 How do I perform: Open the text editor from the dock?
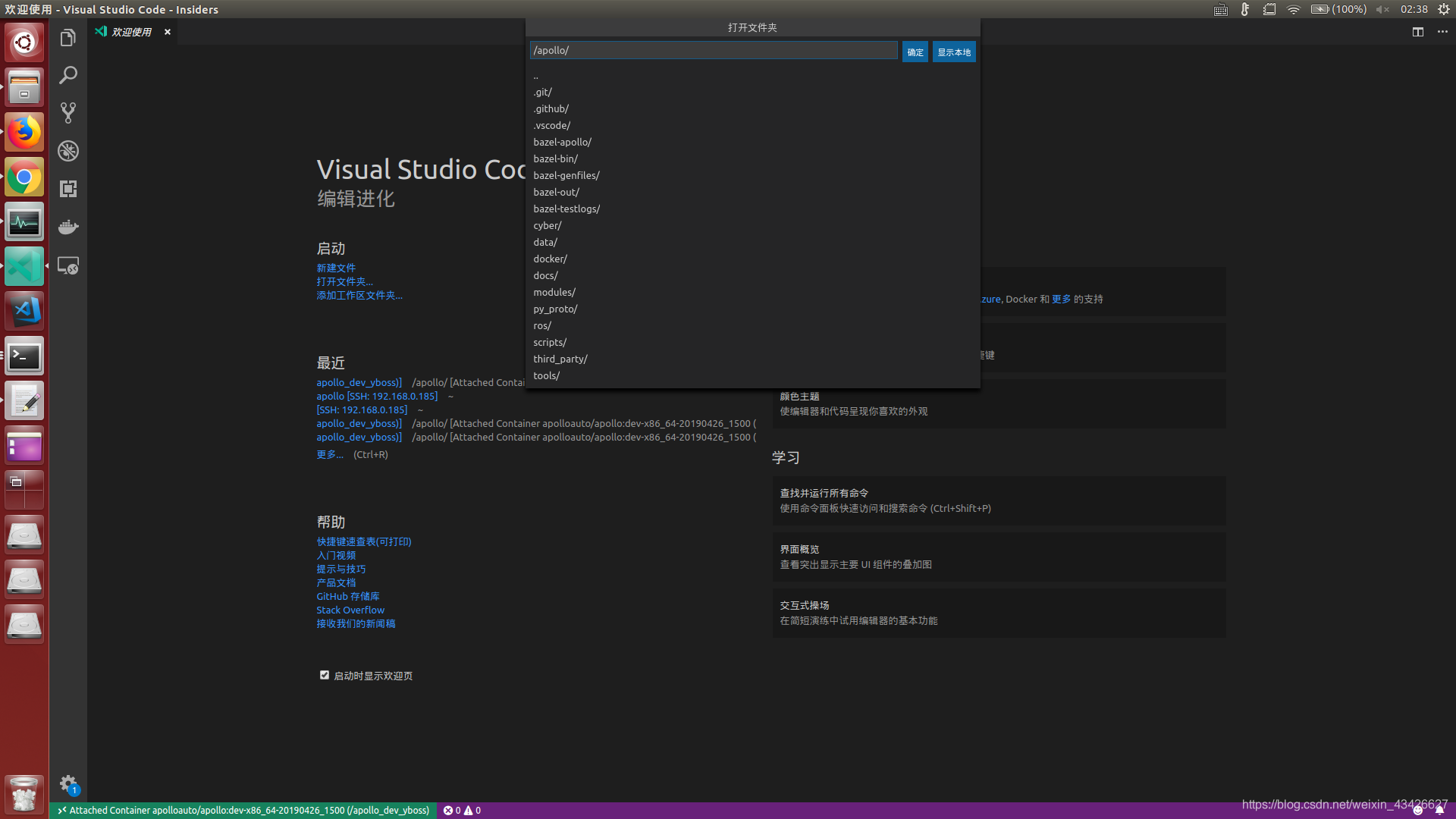(x=24, y=401)
